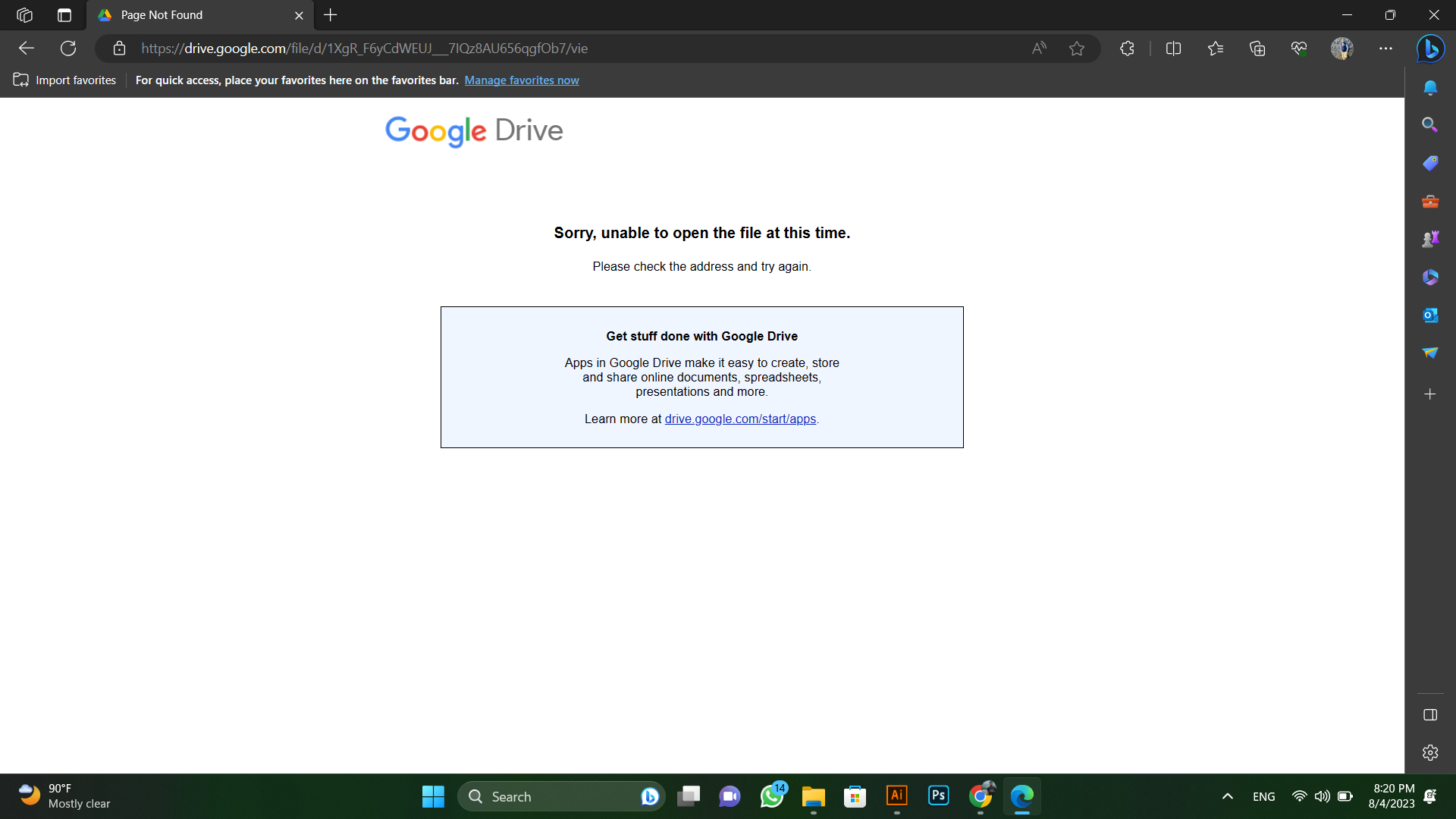Toggle the Edge sidebar panel
Screen dimensions: 1456x819
click(x=1430, y=713)
